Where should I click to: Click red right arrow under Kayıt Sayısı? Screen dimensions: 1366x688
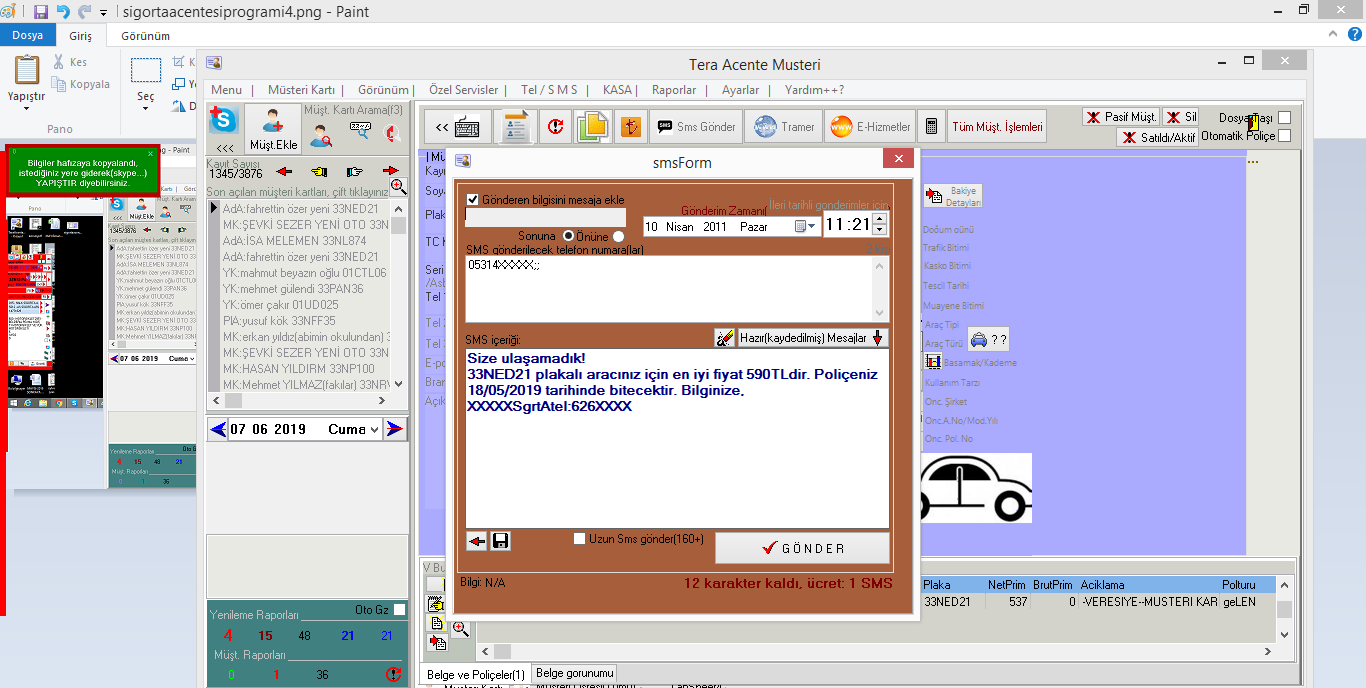pos(390,171)
